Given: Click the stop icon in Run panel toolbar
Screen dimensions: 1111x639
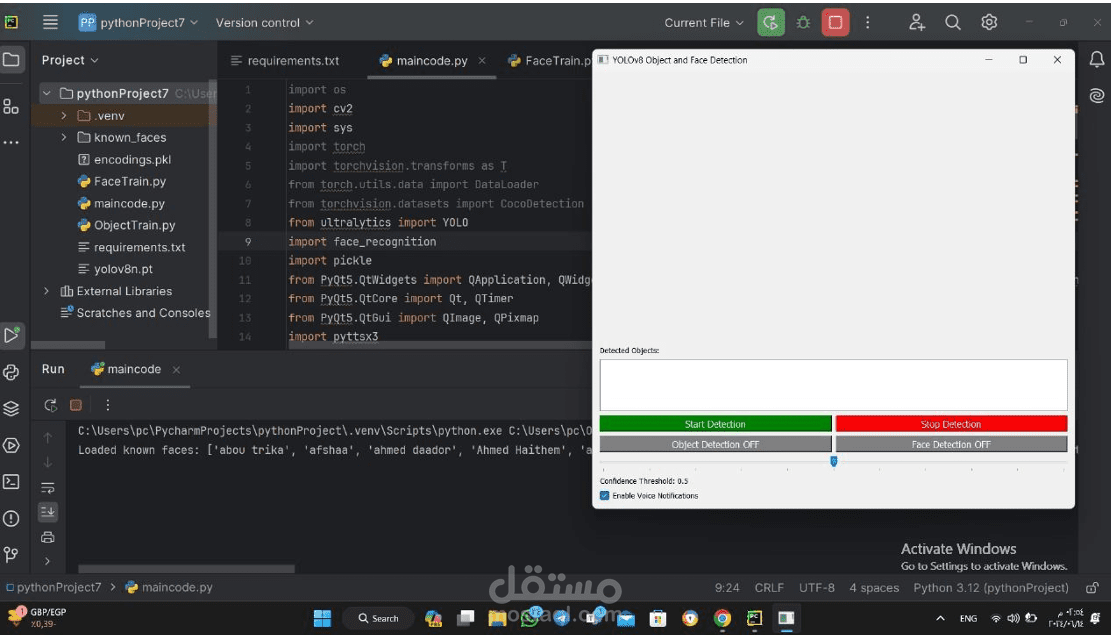Looking at the screenshot, I should [x=76, y=405].
